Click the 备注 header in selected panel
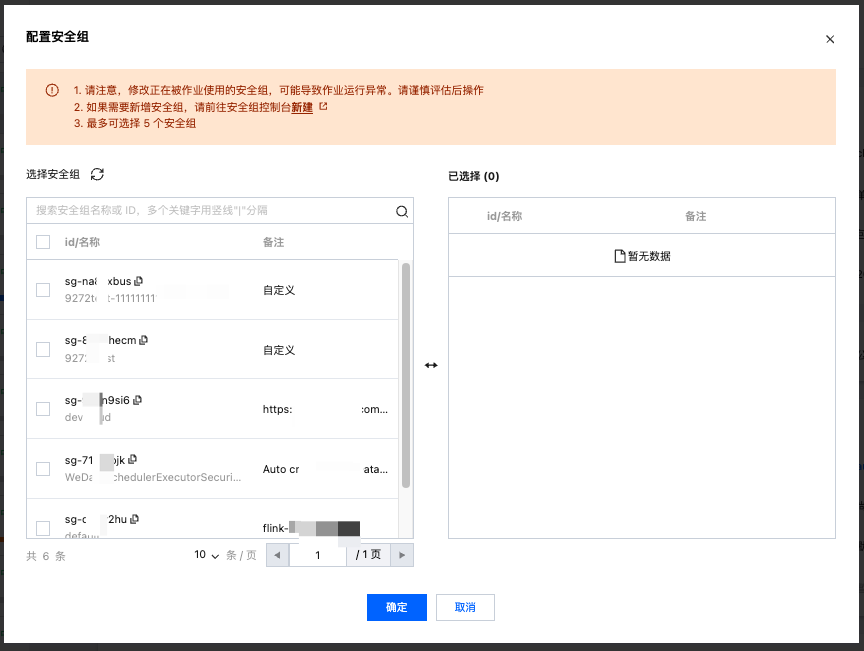Viewport: 864px width, 651px height. coord(695,216)
